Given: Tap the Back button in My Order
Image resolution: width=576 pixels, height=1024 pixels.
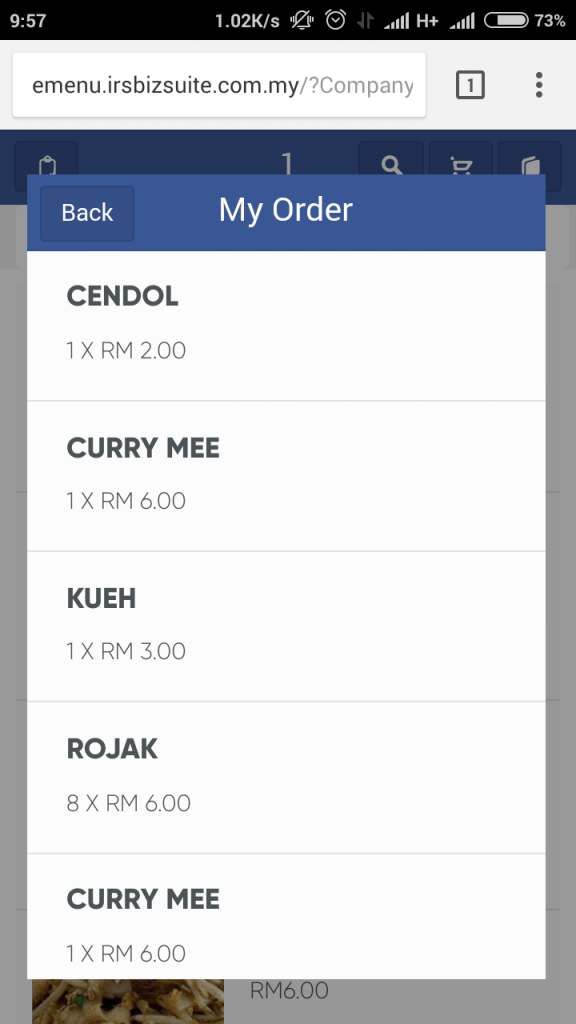Looking at the screenshot, I should (87, 213).
